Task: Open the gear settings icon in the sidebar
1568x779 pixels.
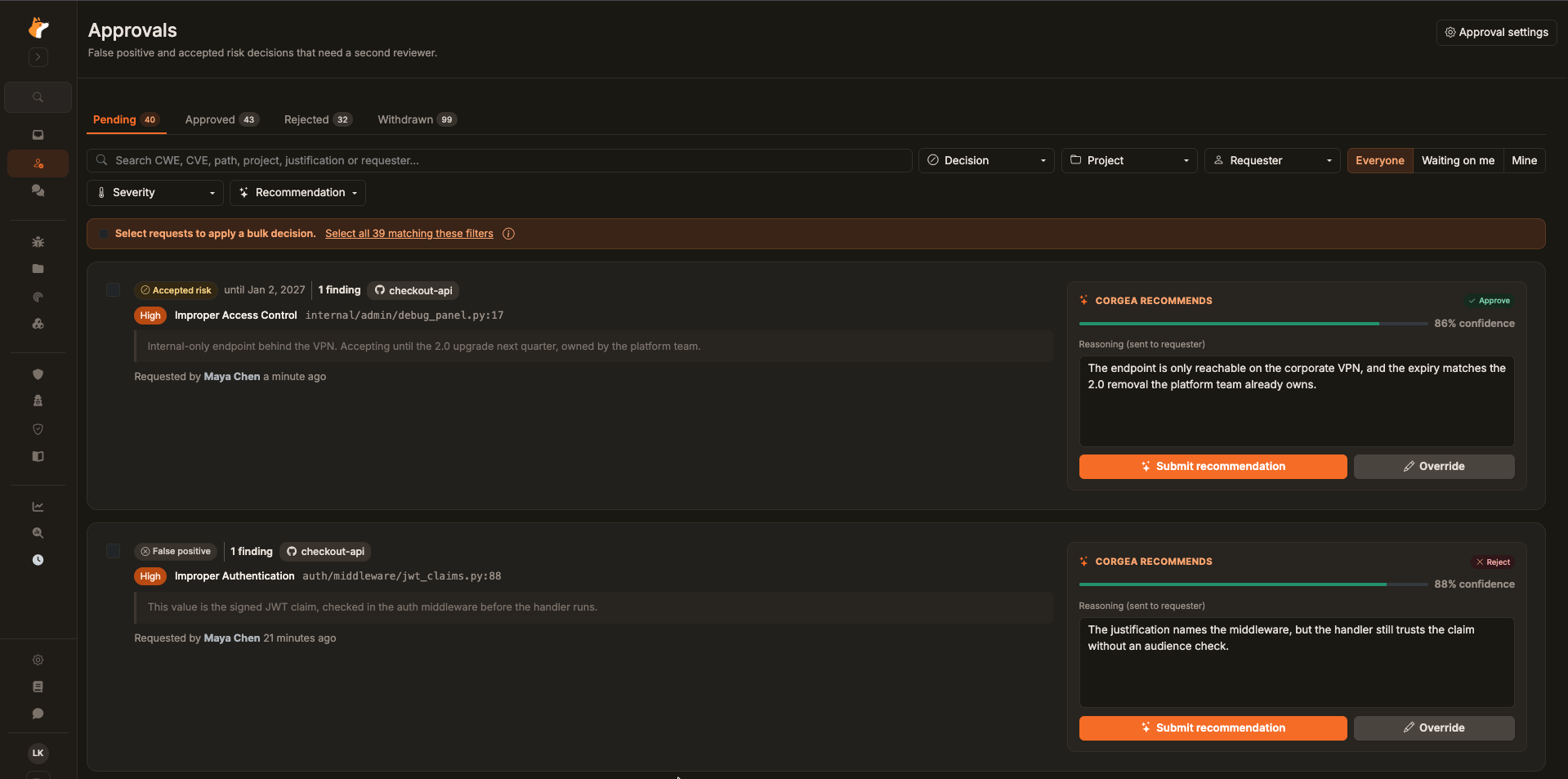Action: (x=38, y=660)
